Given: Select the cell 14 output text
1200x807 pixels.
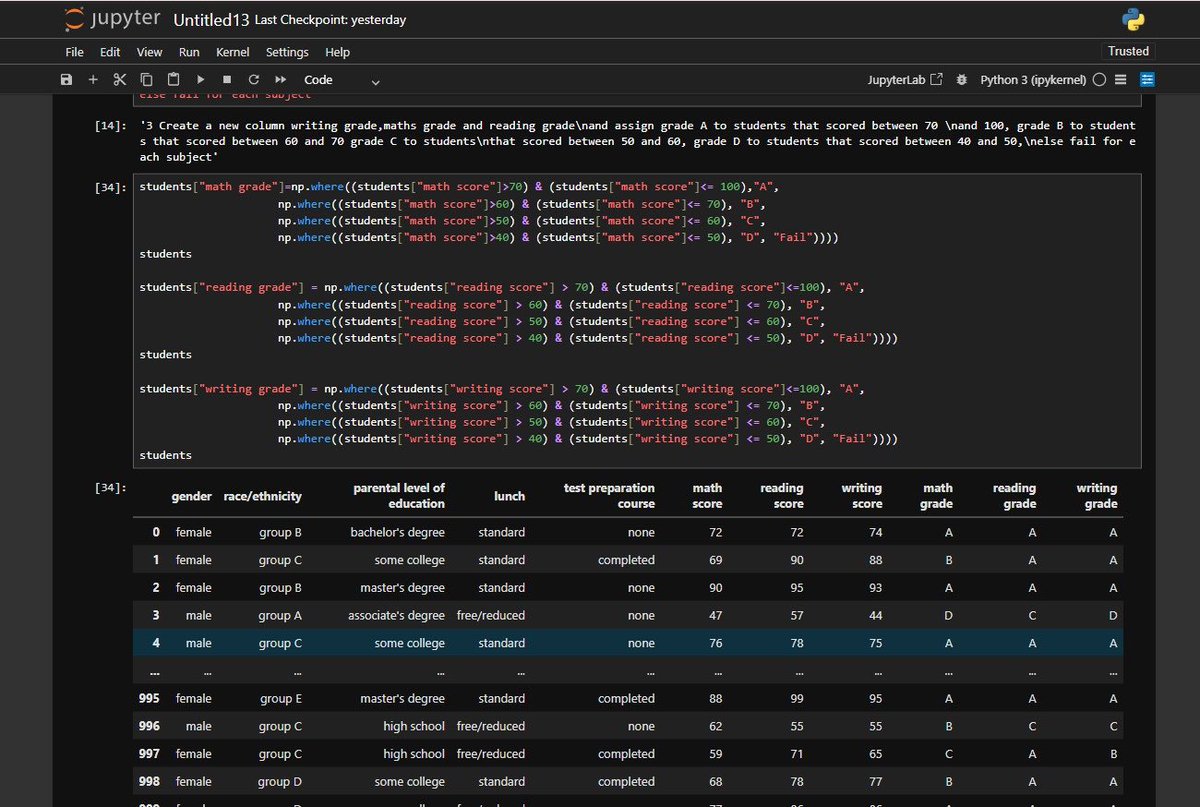Looking at the screenshot, I should [x=637, y=141].
